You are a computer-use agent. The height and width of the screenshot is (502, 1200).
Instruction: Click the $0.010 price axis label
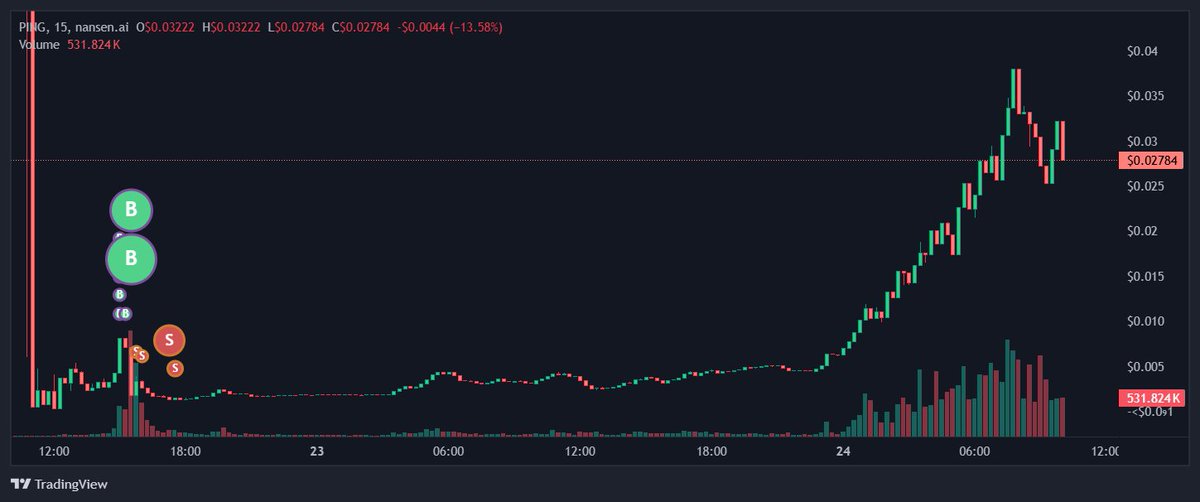(1147, 321)
